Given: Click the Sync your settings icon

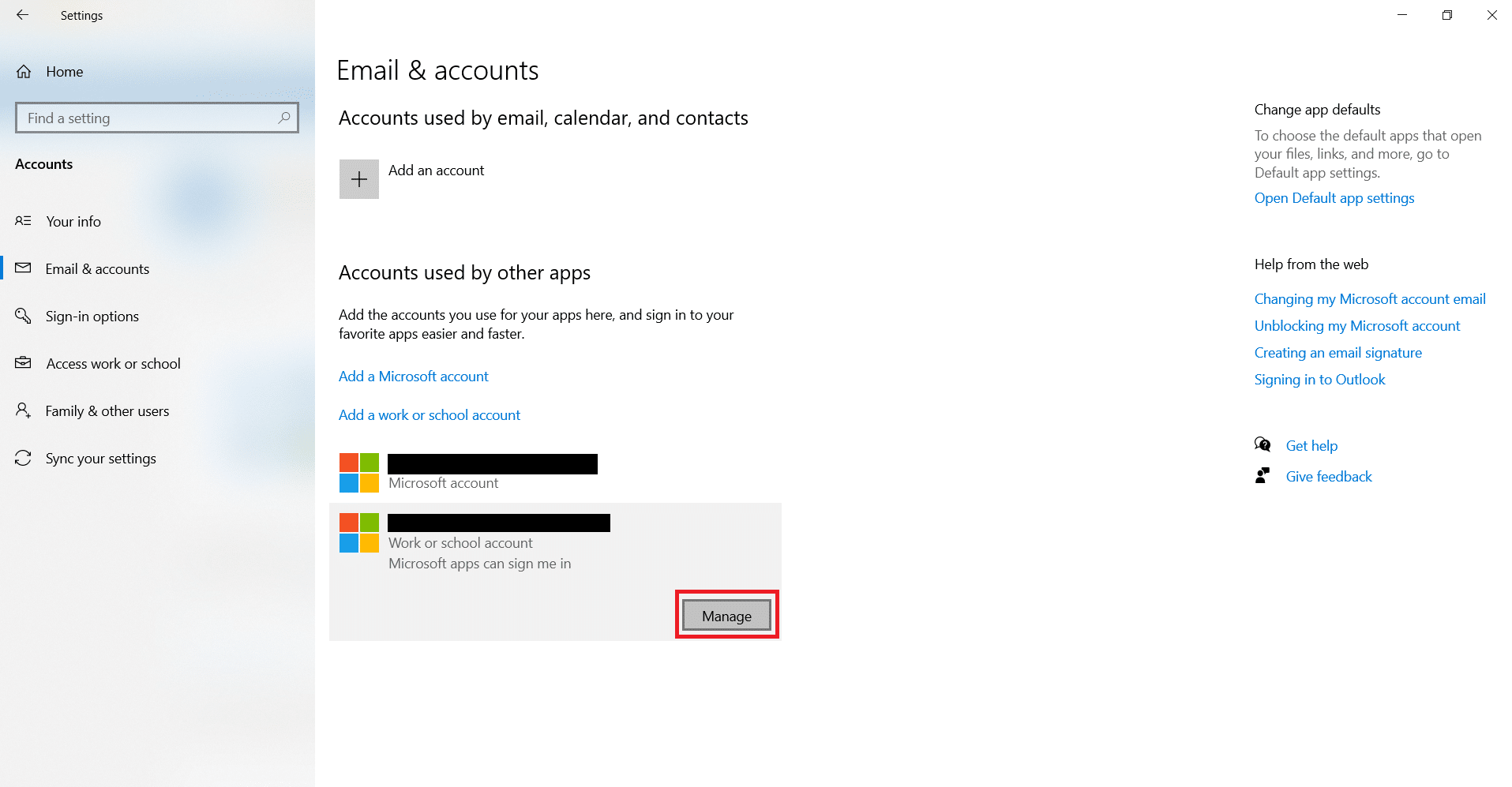Looking at the screenshot, I should (x=23, y=459).
